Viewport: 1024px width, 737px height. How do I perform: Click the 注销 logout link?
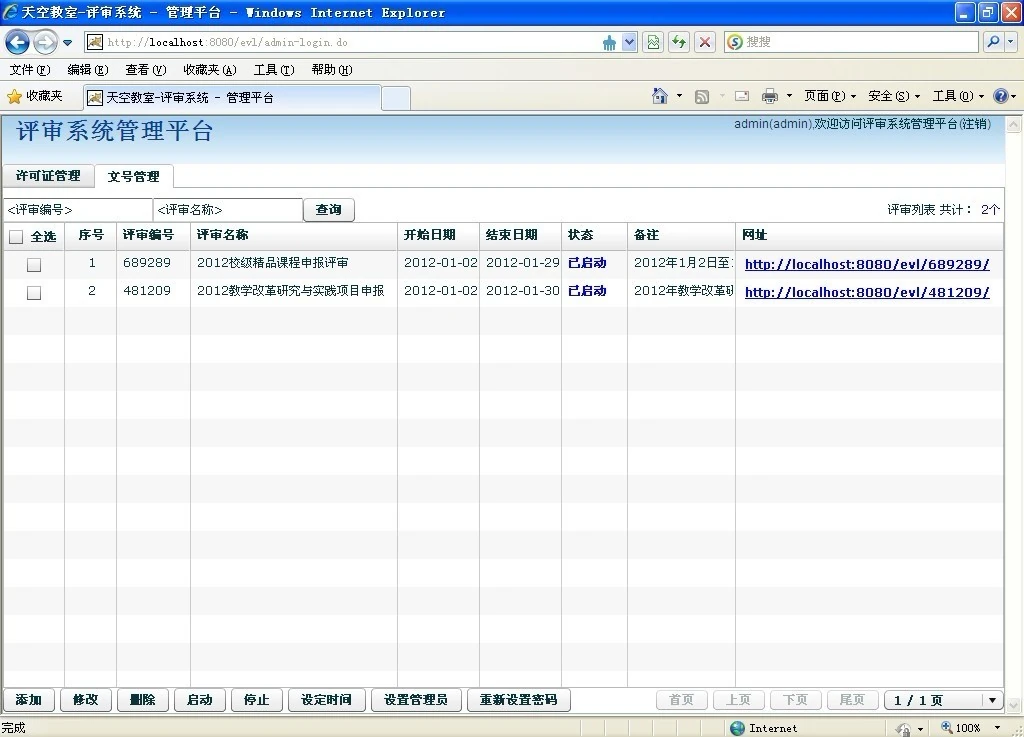[975, 124]
